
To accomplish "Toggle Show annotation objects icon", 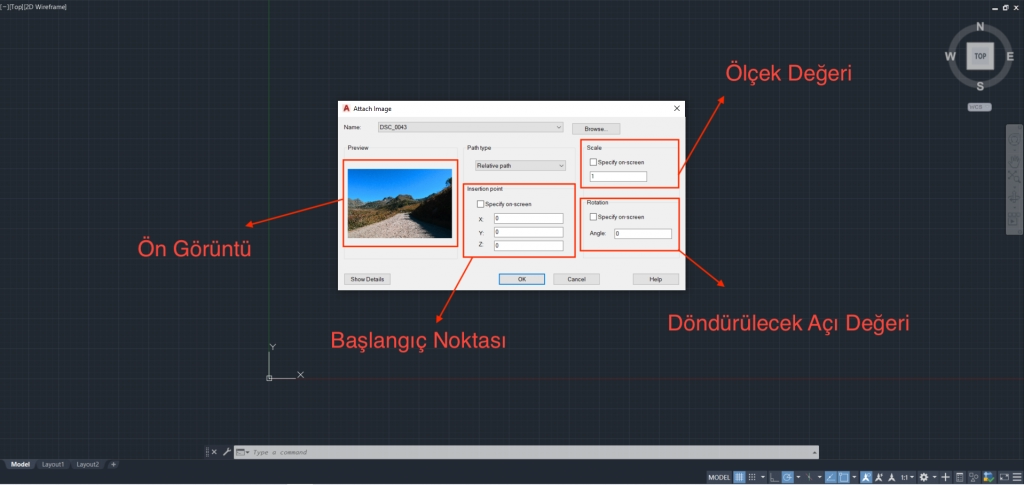I will pyautogui.click(x=867, y=477).
